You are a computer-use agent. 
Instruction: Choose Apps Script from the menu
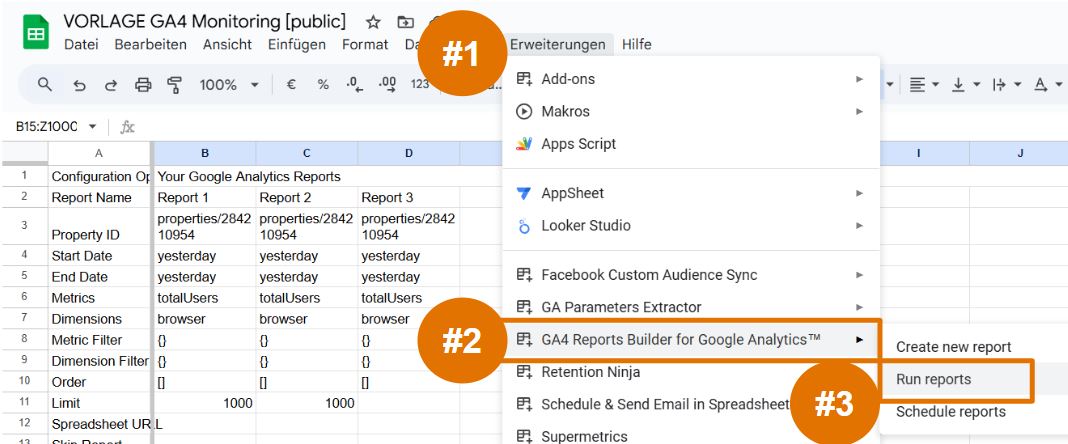[x=578, y=144]
